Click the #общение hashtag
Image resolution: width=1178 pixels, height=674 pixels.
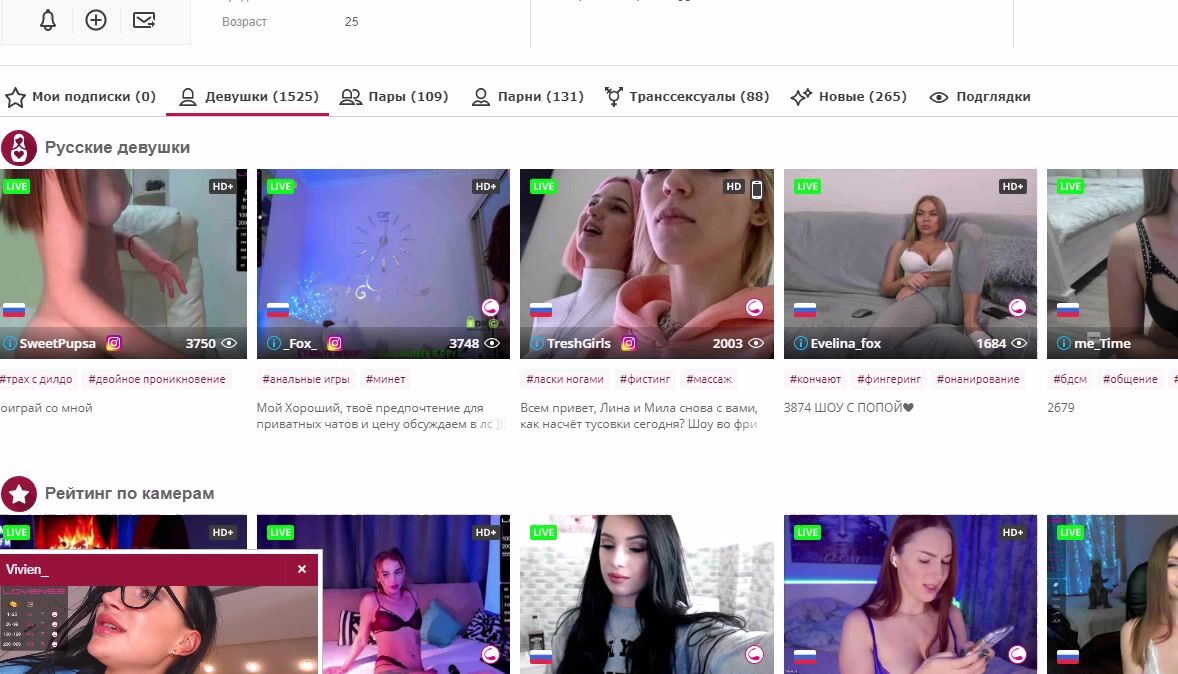coord(1130,379)
